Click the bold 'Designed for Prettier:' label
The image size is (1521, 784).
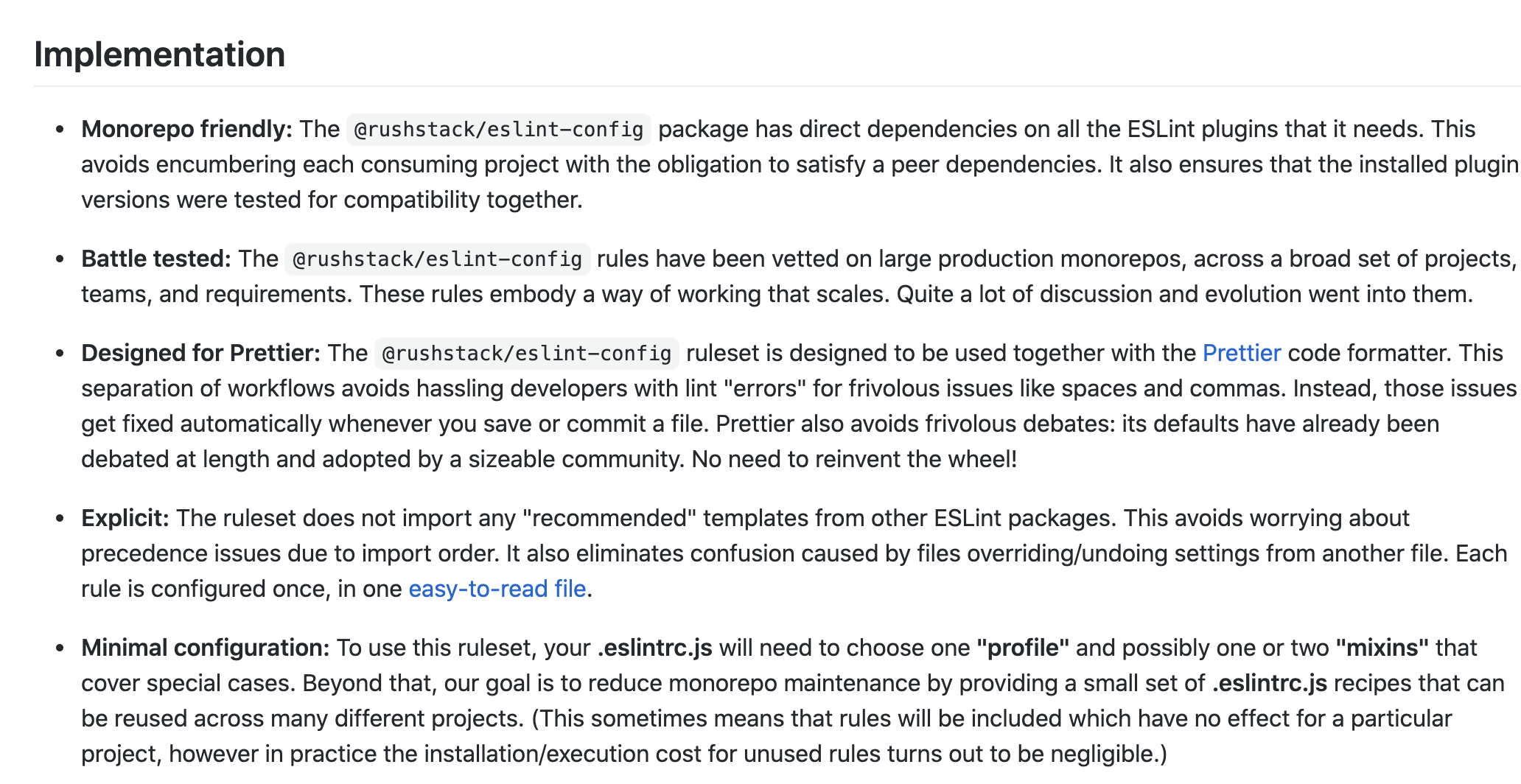coord(200,353)
